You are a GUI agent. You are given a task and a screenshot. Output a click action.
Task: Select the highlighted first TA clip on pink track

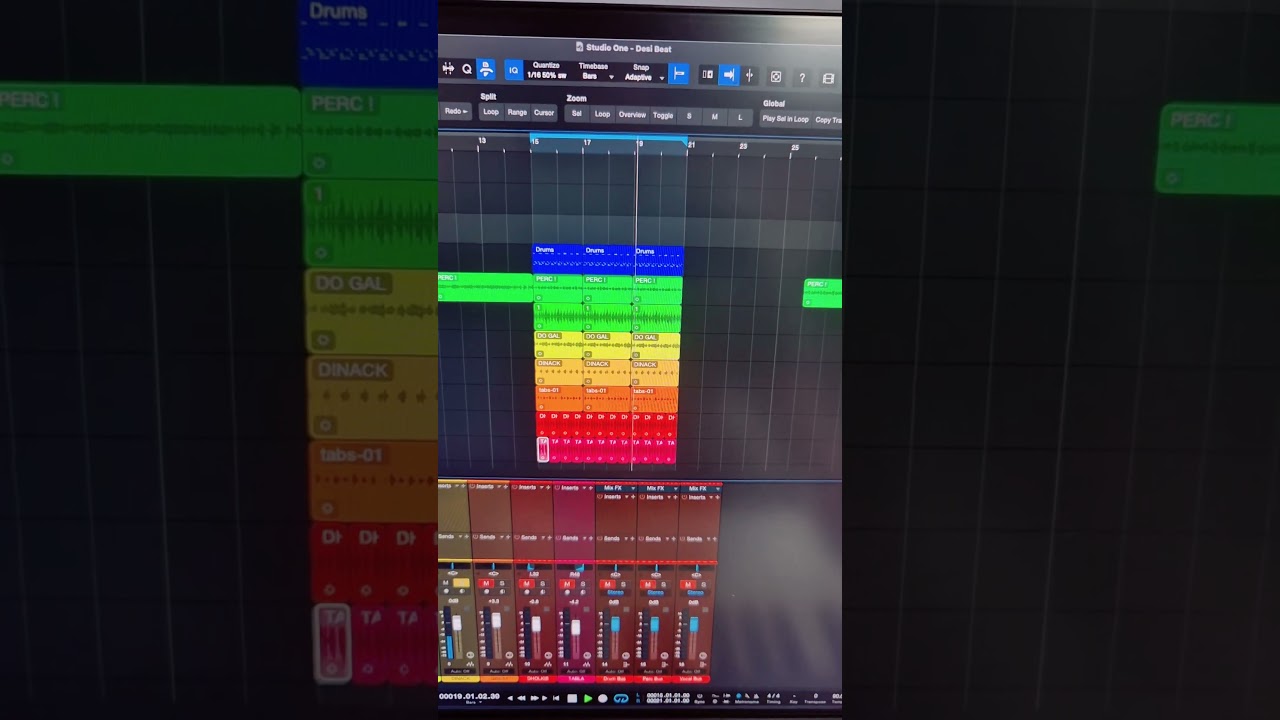point(543,449)
